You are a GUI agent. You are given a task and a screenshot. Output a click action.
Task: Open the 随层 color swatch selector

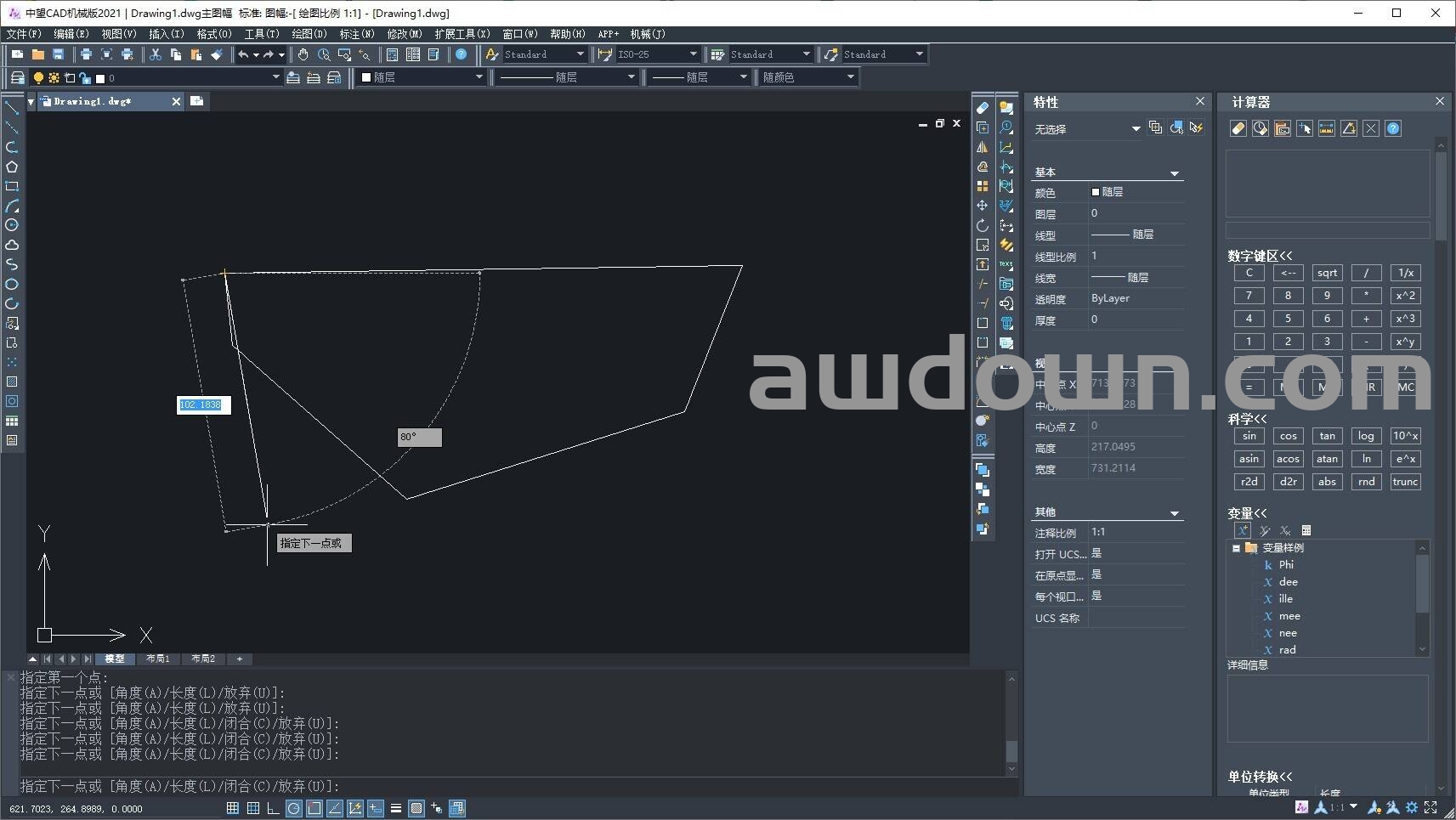(x=421, y=77)
